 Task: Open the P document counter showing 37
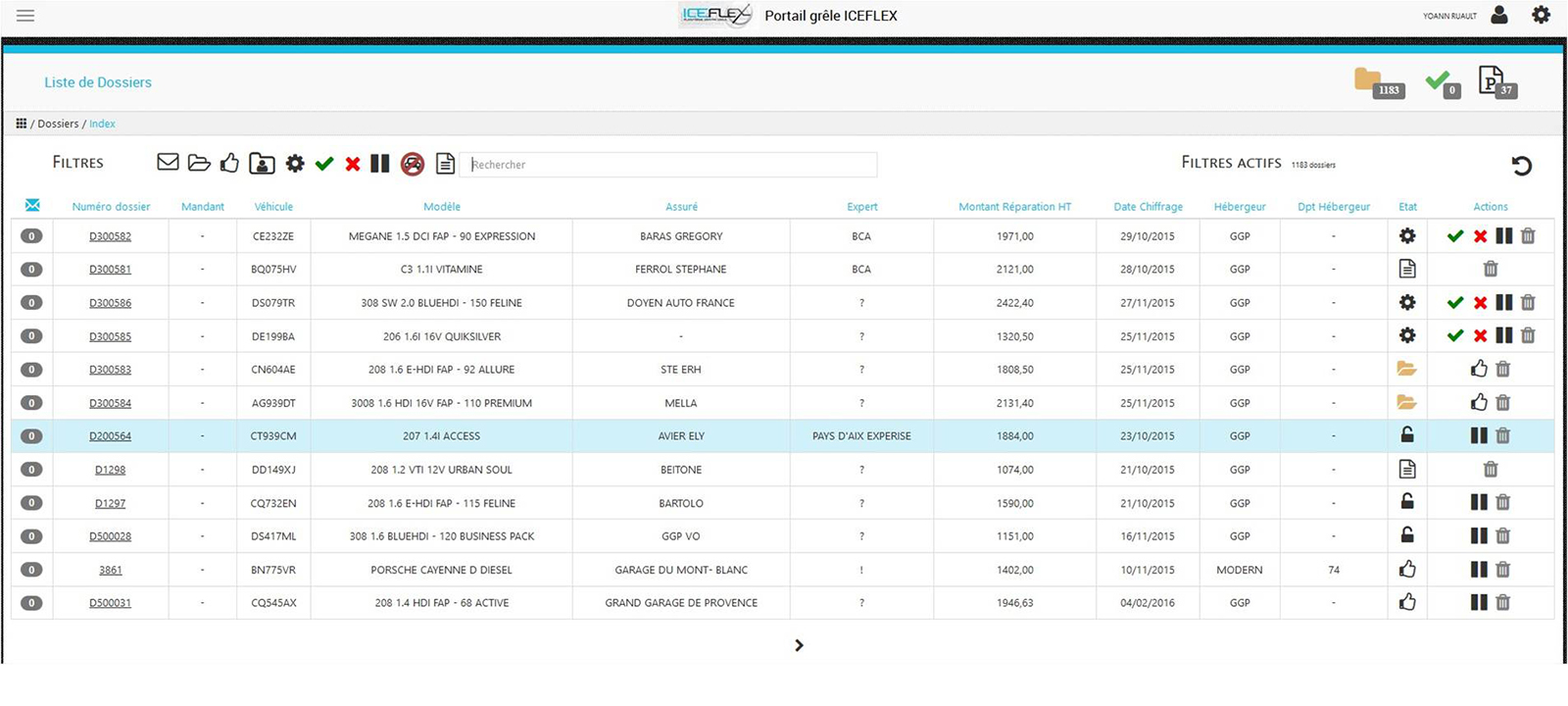[x=1493, y=81]
